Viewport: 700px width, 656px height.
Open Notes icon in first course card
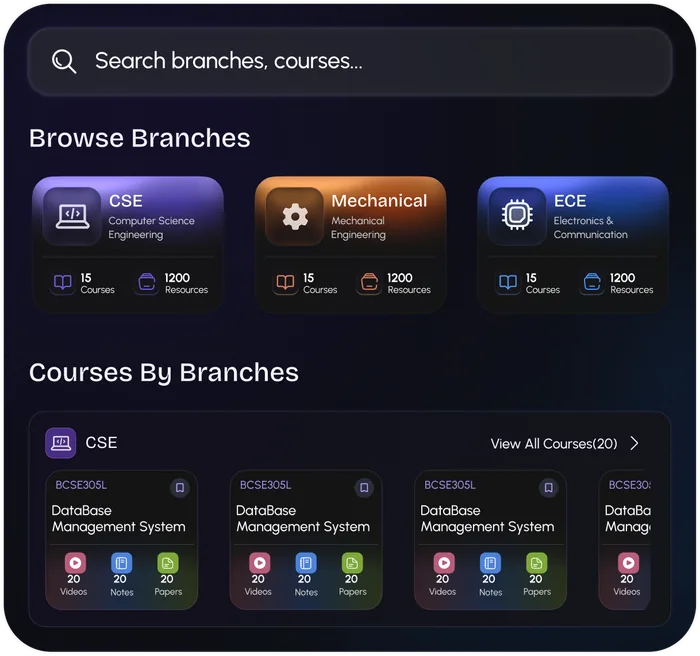pos(121,563)
